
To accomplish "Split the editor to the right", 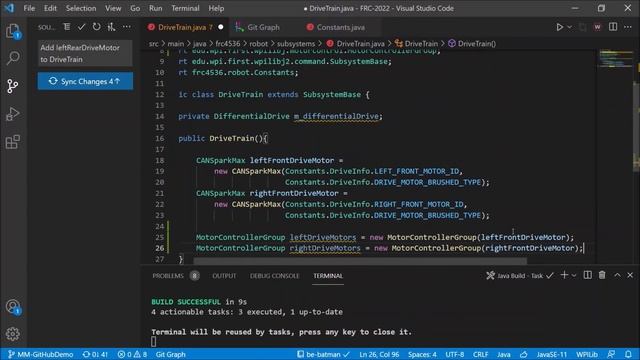I will [613, 27].
